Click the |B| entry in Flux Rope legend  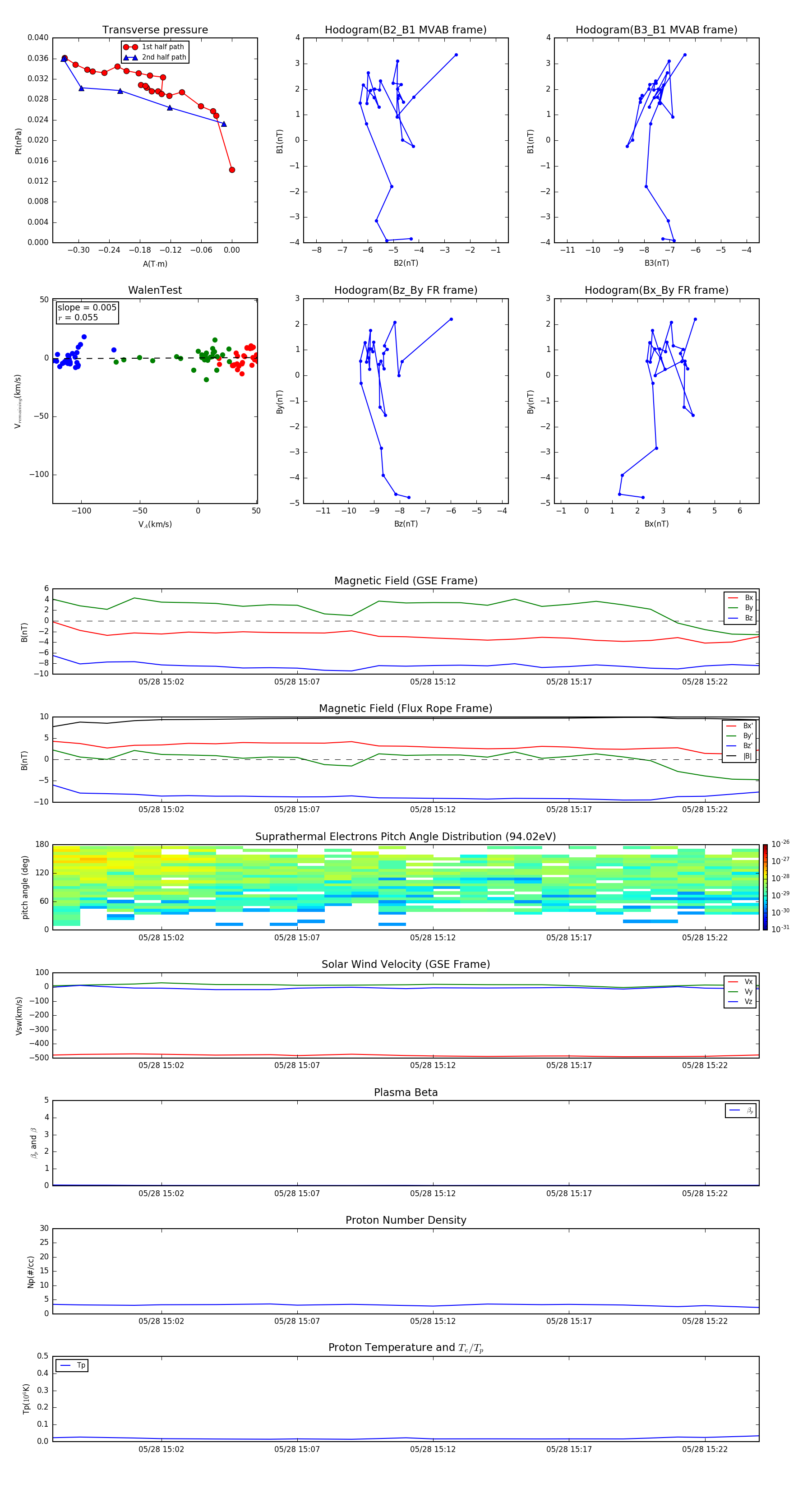pyautogui.click(x=739, y=756)
